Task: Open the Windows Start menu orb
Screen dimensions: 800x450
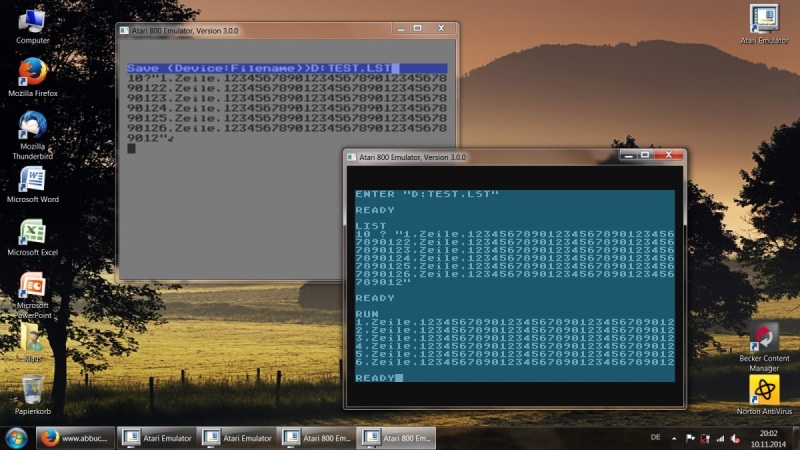Action: [x=16, y=438]
